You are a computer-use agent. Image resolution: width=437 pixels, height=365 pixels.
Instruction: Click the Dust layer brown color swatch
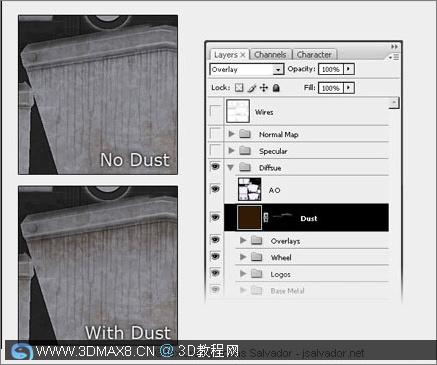click(249, 218)
